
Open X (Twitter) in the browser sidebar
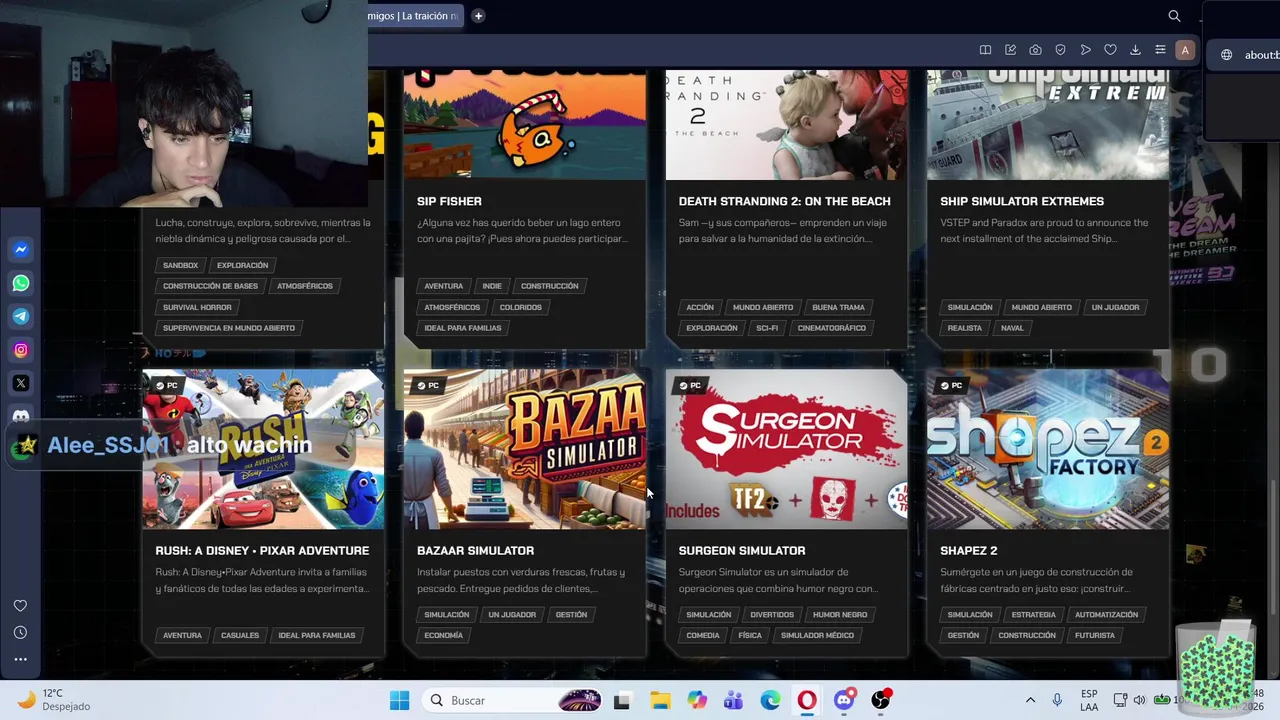pyautogui.click(x=21, y=383)
